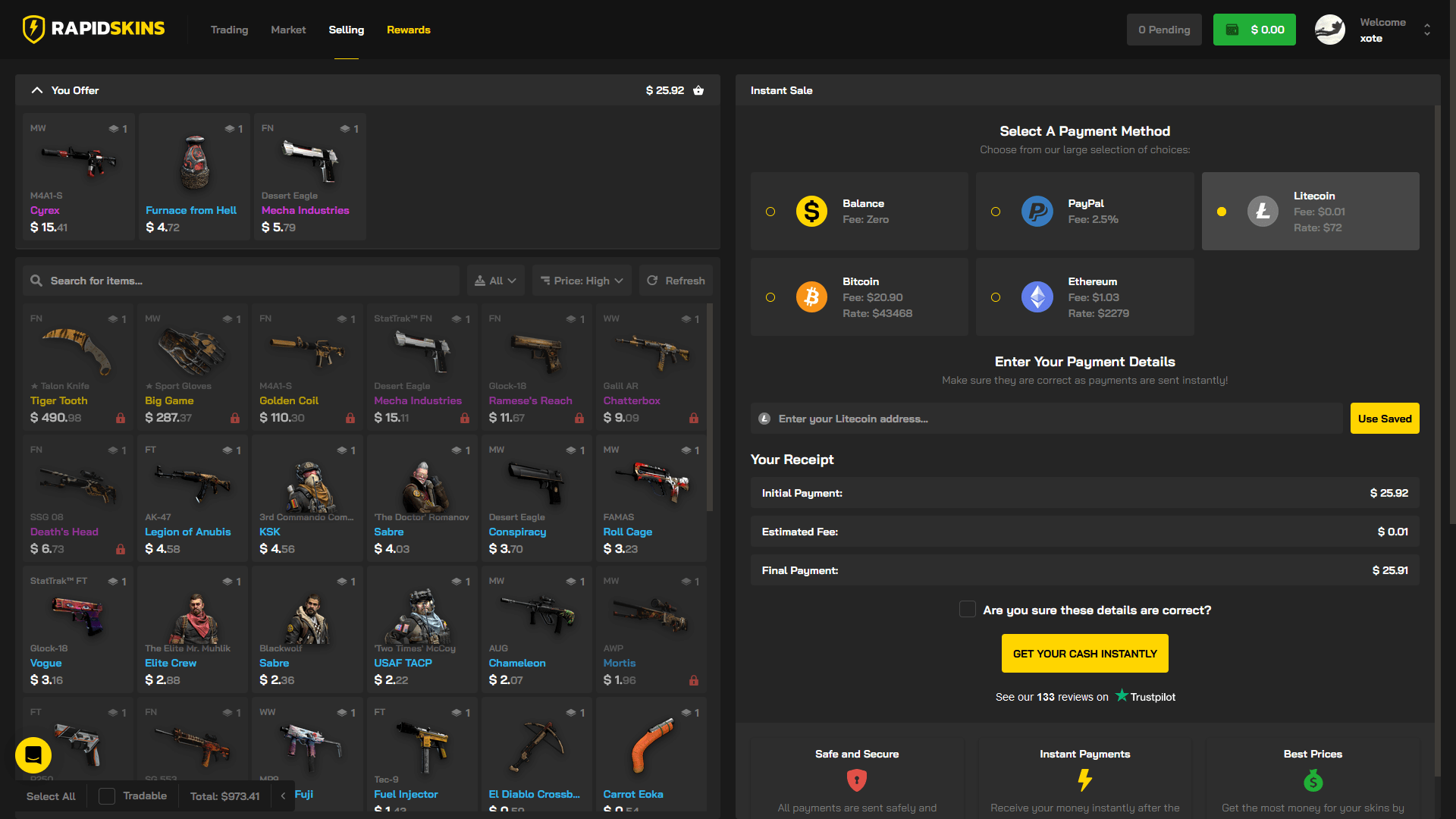Click the Litecoin currency icon
The image size is (1456, 819).
(1262, 211)
